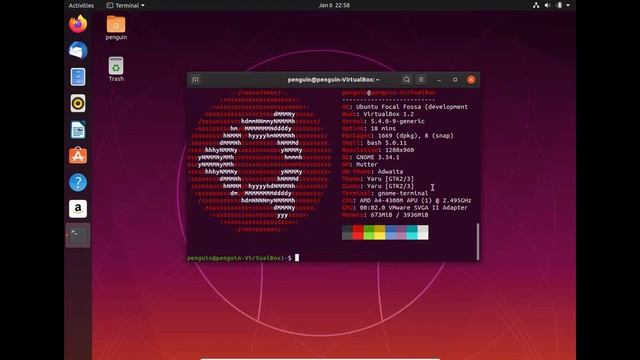Launch Thunderbird mail from the dock
The height and width of the screenshot is (360, 640).
(78, 51)
